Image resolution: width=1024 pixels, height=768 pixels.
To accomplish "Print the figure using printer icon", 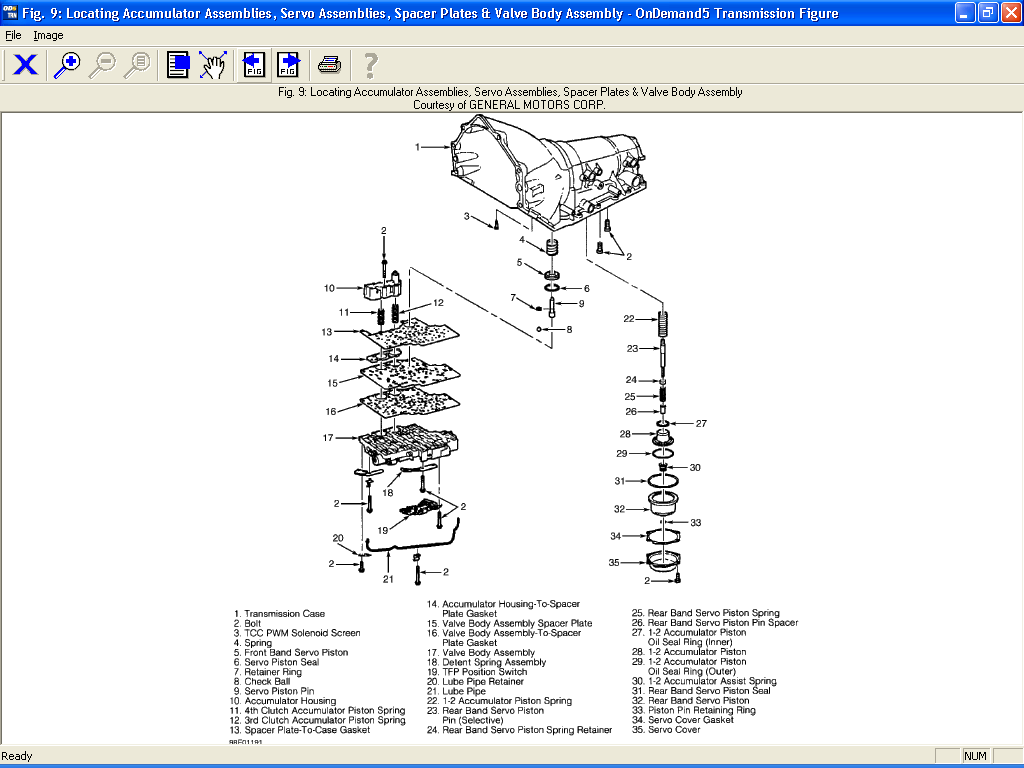I will (329, 65).
